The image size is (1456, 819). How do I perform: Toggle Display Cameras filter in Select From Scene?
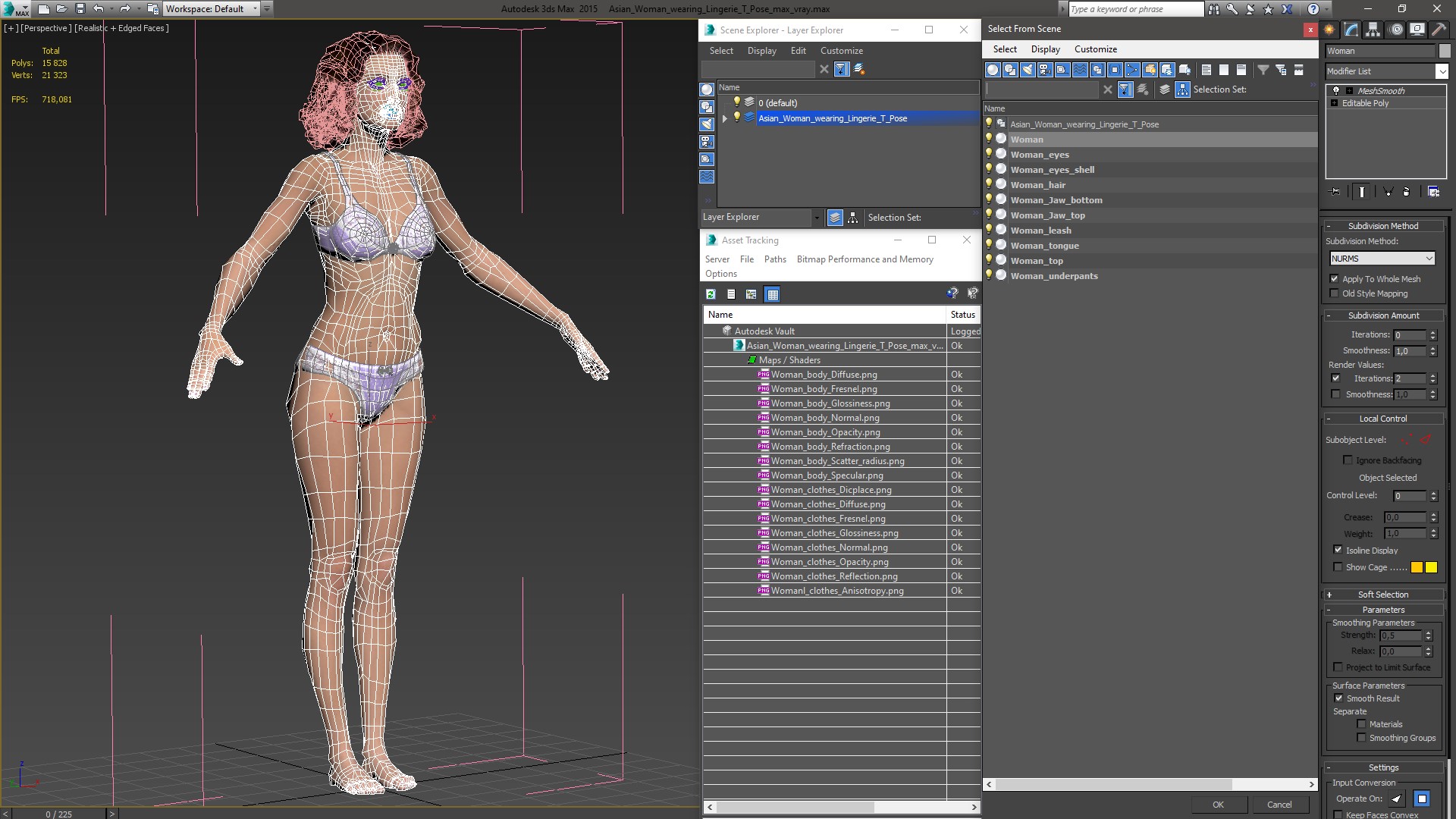tap(1045, 70)
